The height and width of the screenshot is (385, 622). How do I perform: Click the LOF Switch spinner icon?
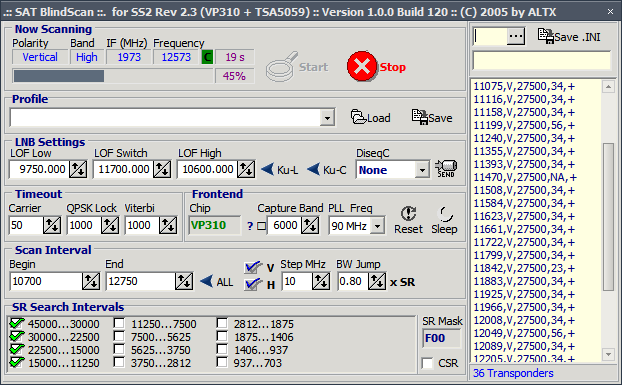[162, 170]
